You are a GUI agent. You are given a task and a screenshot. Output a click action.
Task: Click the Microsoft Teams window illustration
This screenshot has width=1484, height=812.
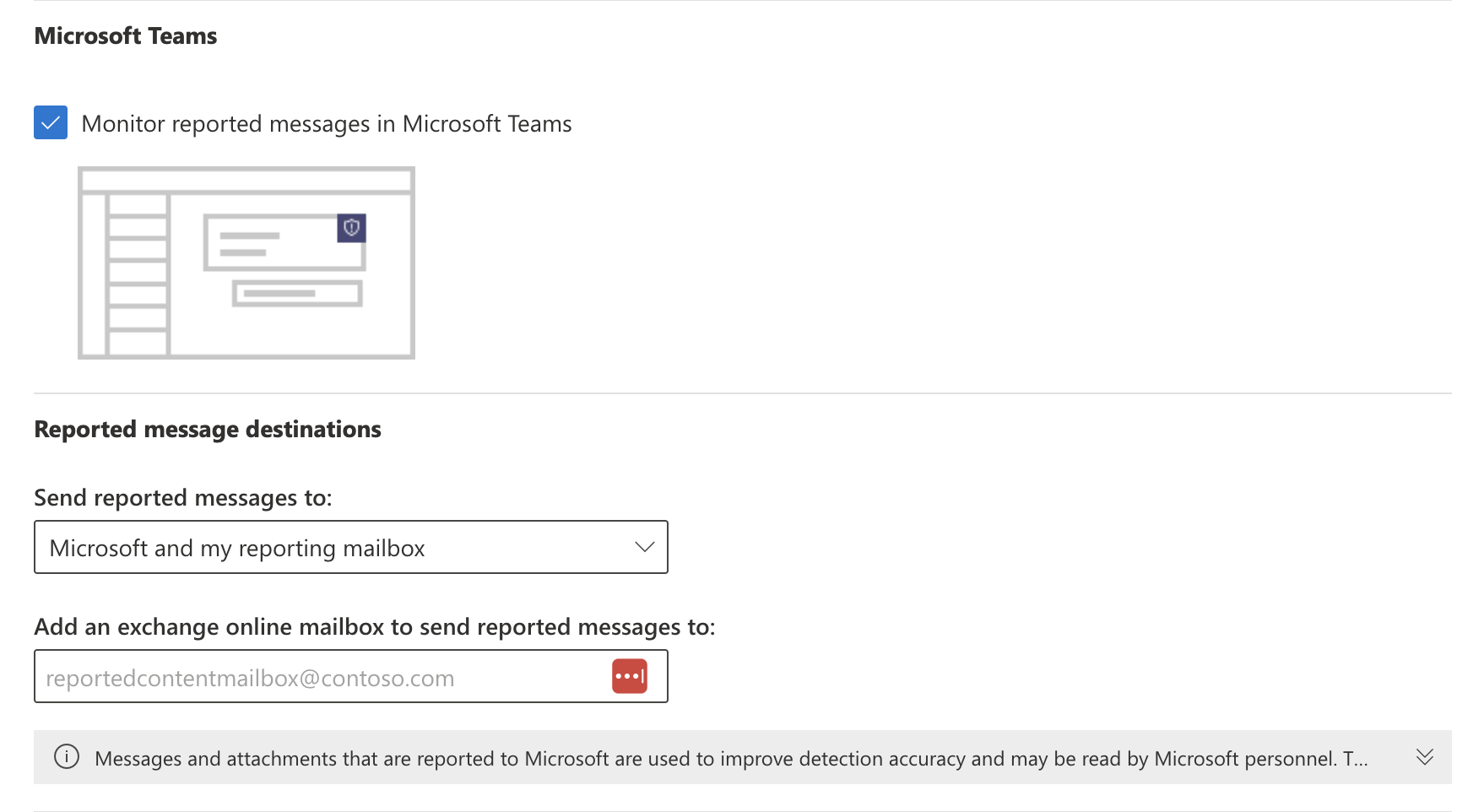pos(246,262)
